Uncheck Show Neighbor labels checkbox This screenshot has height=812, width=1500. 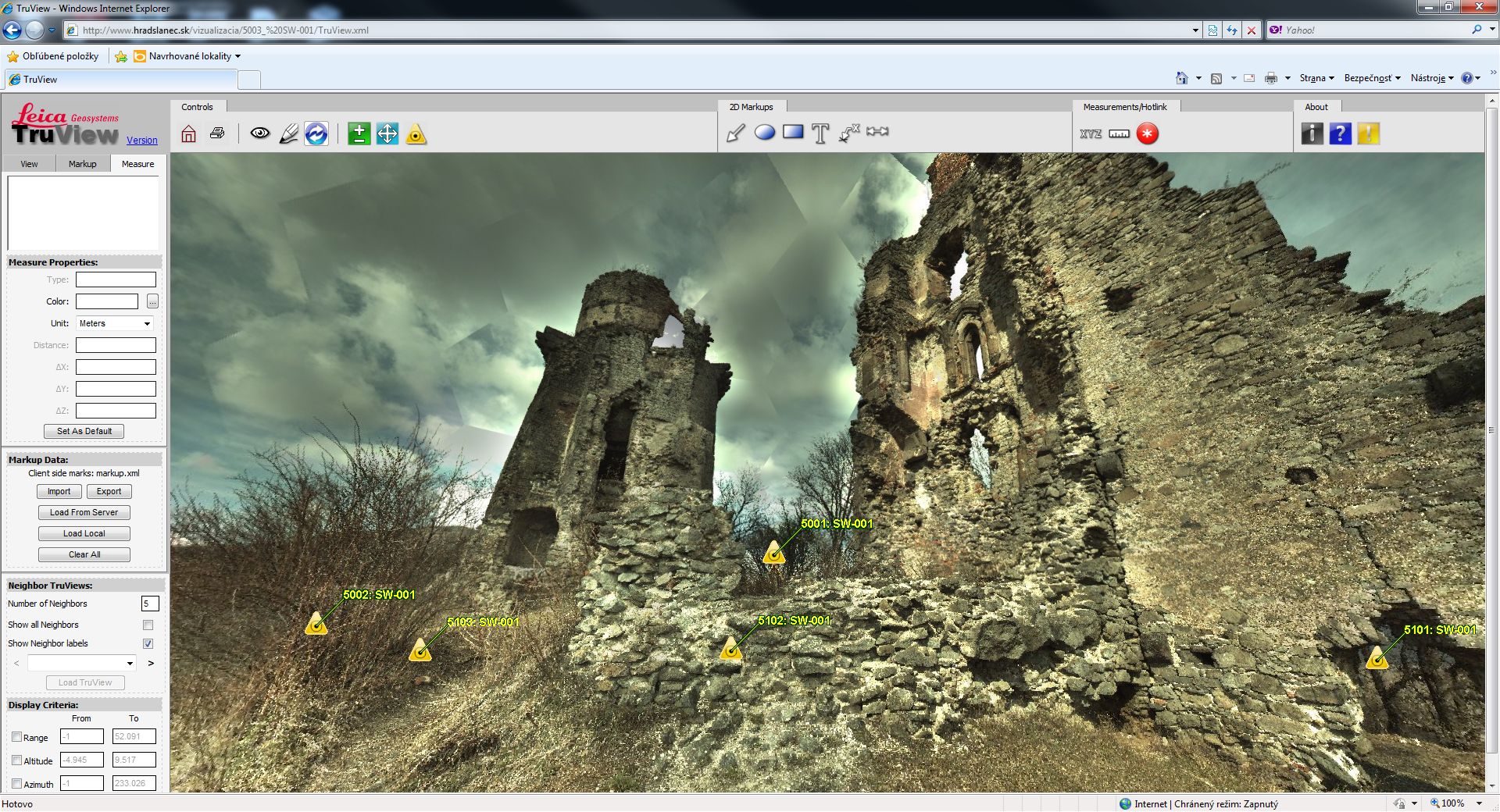click(148, 643)
